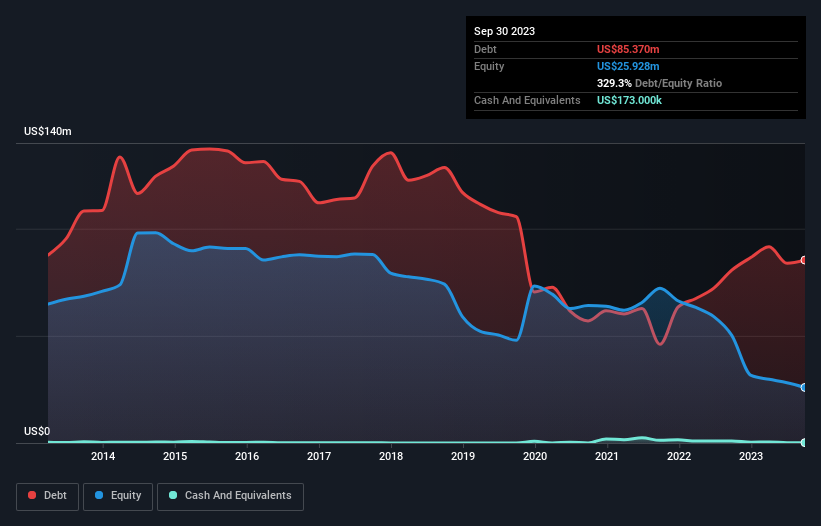This screenshot has height=526, width=821.
Task: Click the US$25.928m equity value
Action: coord(628,66)
